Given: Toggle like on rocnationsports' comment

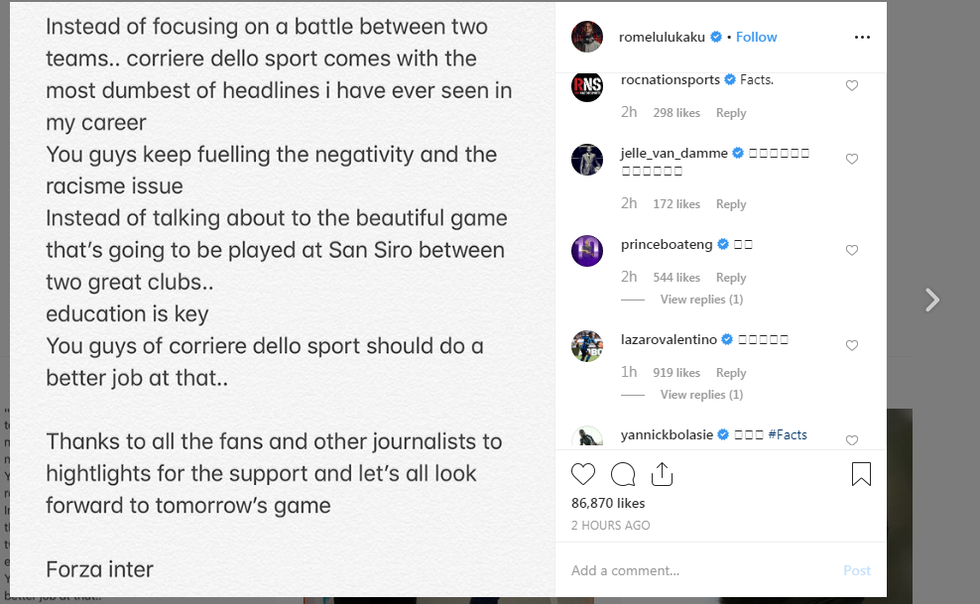Looking at the screenshot, I should click(x=851, y=85).
